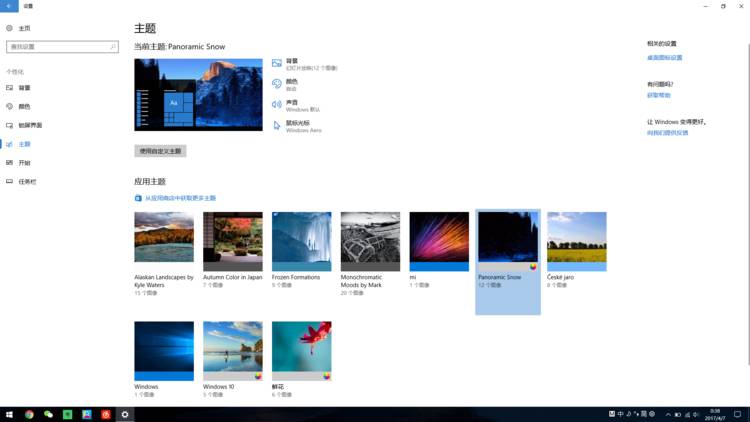
Task: Click the color wheel badge on 鲜花 theme
Action: tap(327, 376)
